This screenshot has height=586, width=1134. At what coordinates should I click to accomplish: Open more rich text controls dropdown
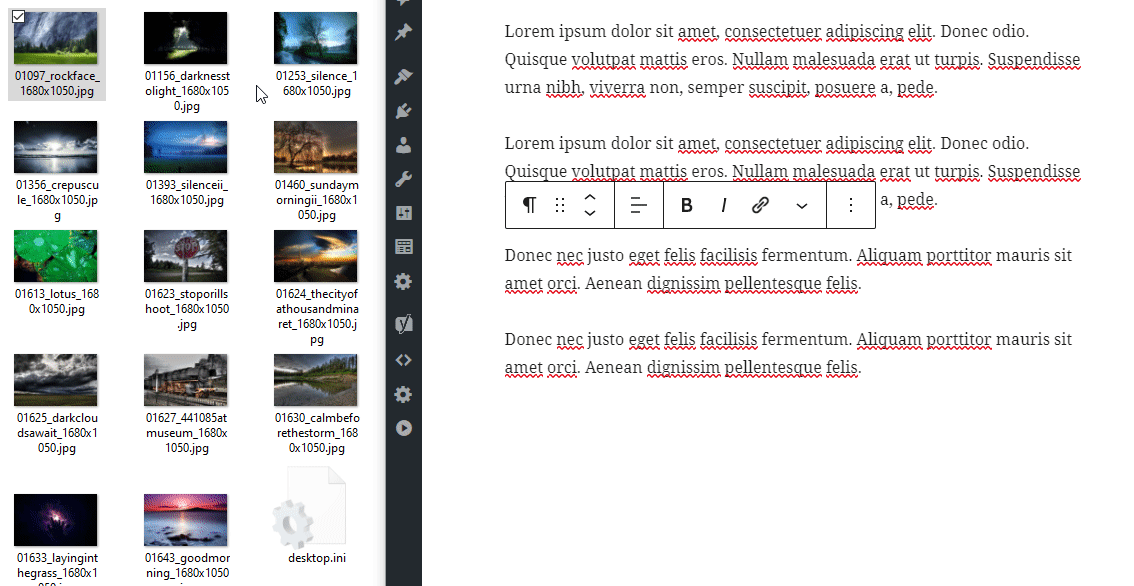801,205
